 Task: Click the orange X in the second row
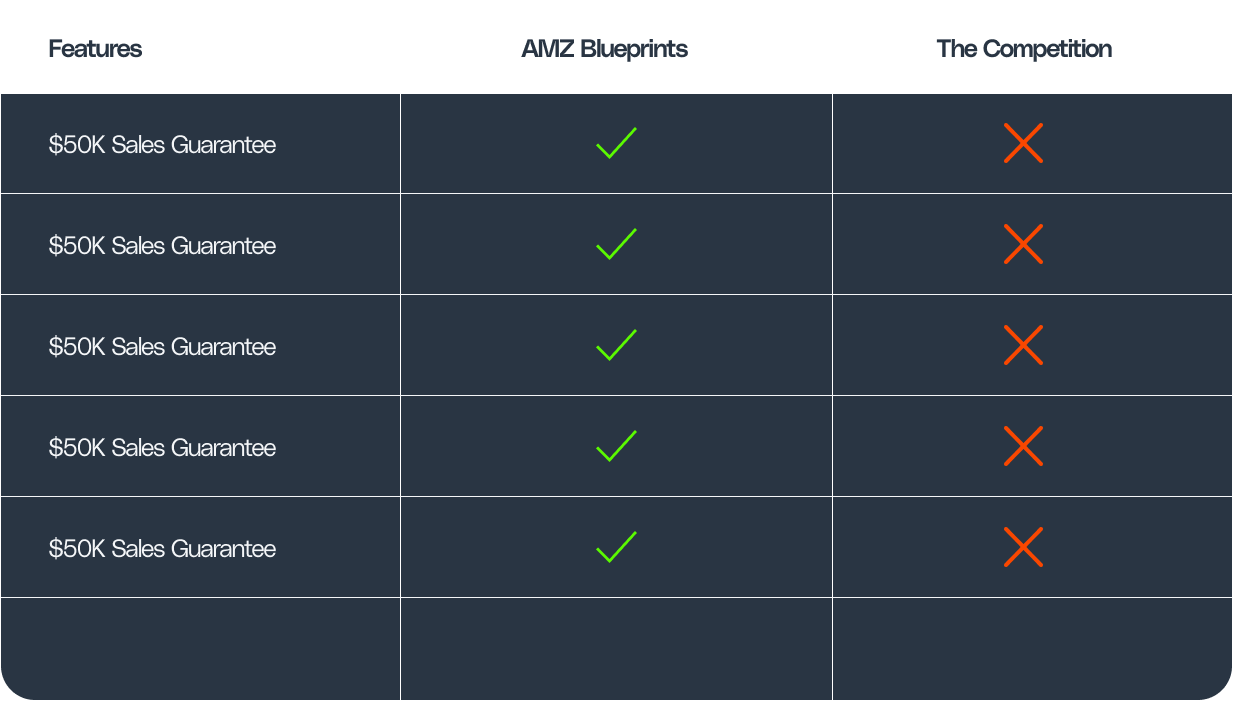pos(1023,245)
